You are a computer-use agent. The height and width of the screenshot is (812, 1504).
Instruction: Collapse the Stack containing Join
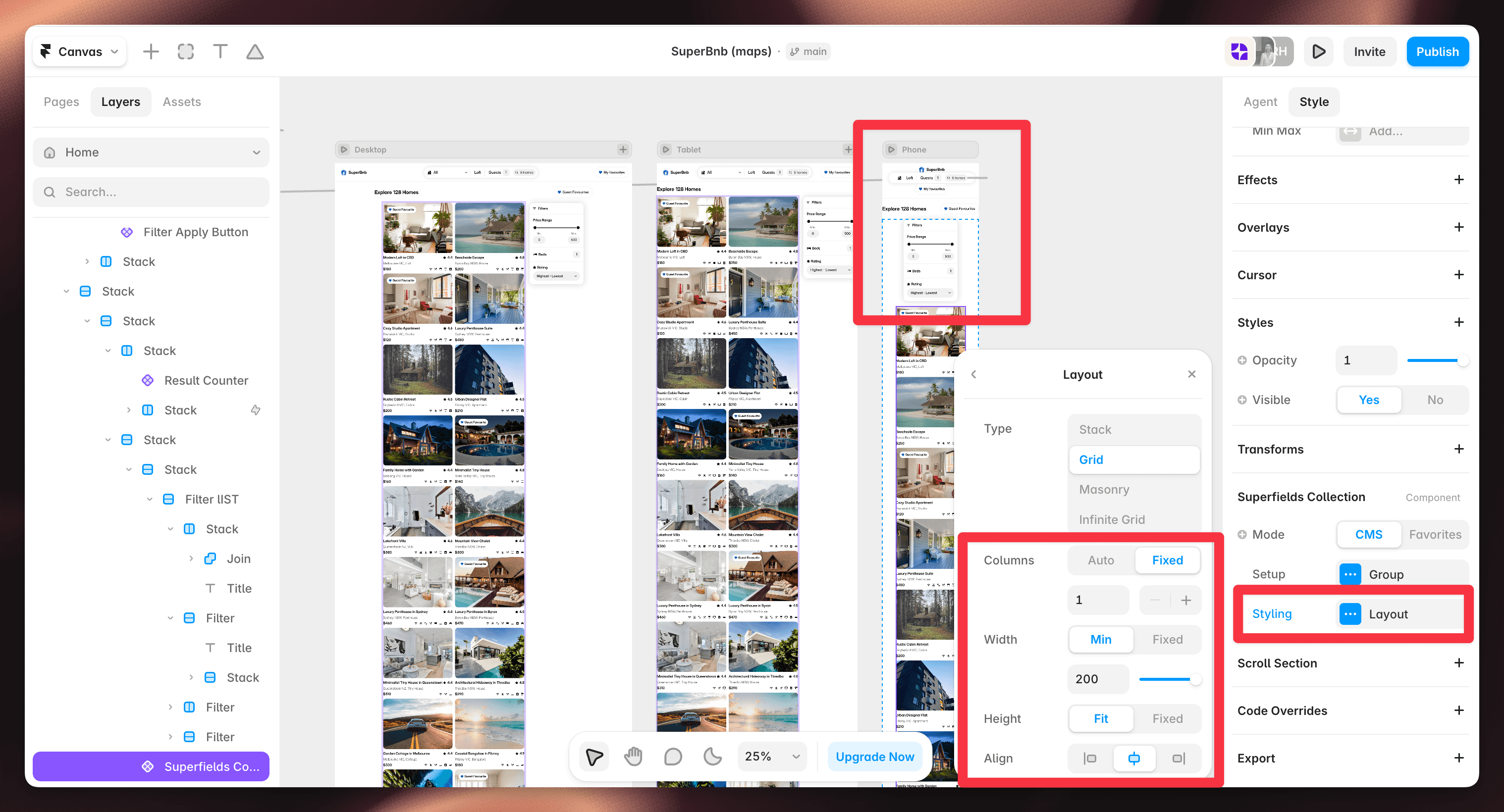(170, 529)
